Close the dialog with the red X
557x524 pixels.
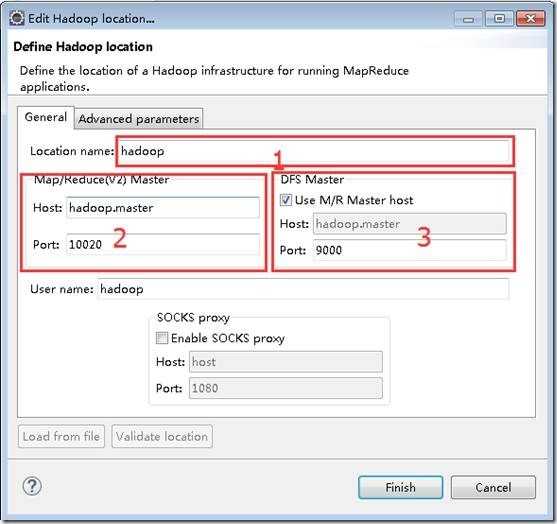click(530, 19)
